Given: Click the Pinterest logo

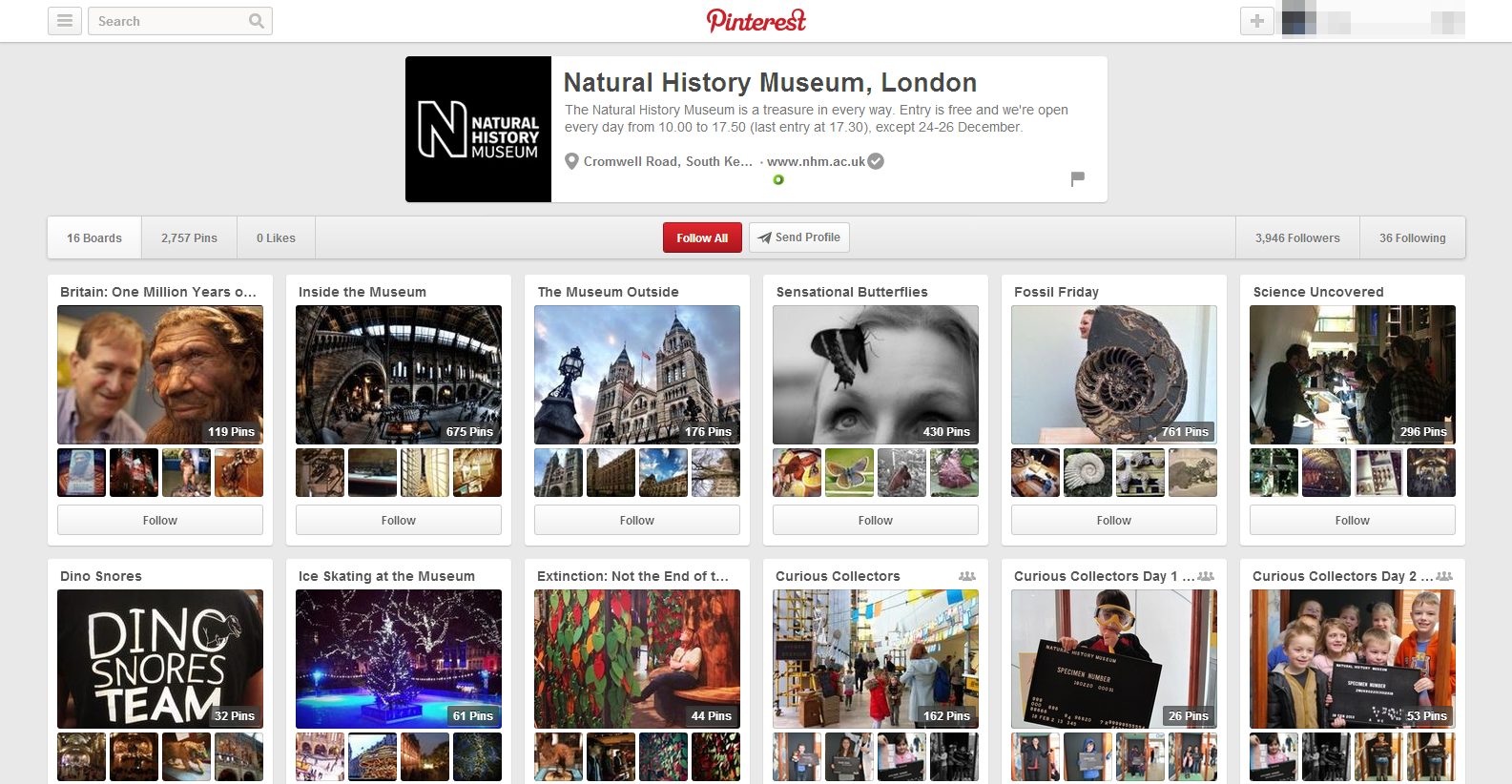Looking at the screenshot, I should [756, 20].
